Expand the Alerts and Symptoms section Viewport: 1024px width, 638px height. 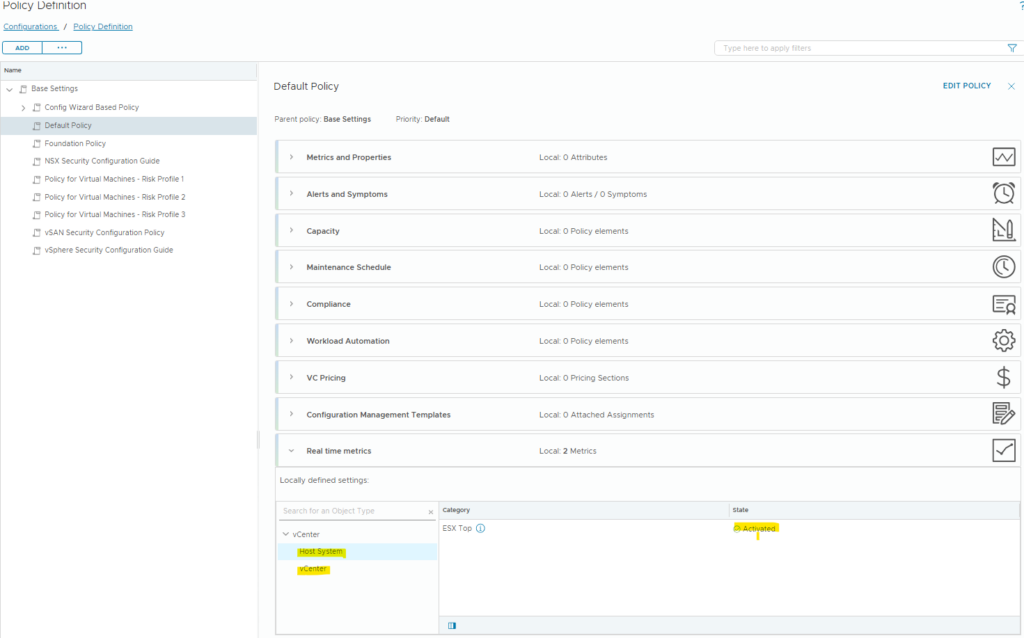pyautogui.click(x=291, y=193)
